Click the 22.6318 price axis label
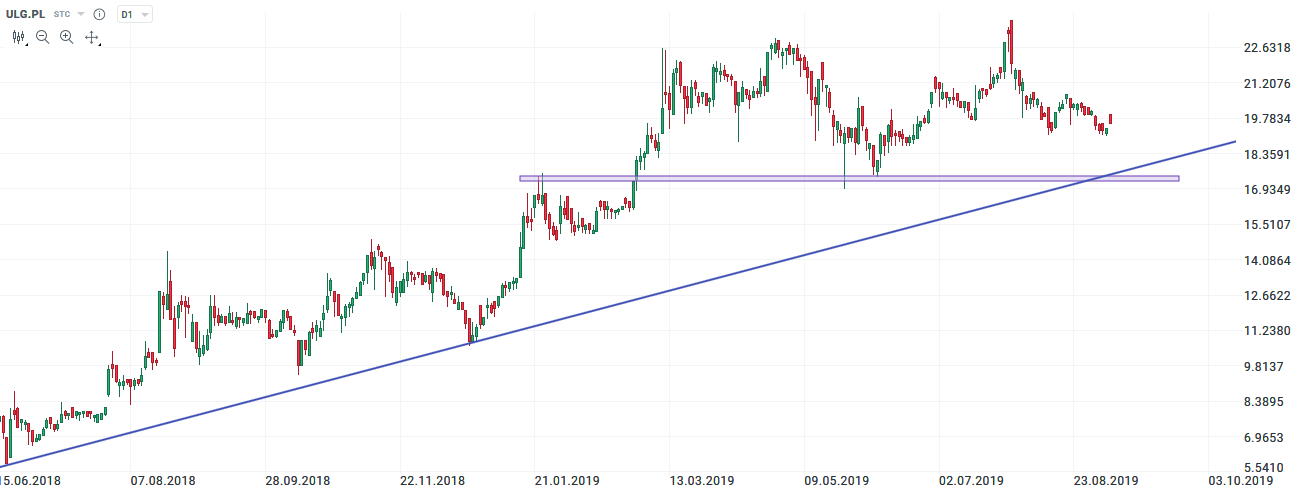Image resolution: width=1303 pixels, height=495 pixels. (1267, 48)
